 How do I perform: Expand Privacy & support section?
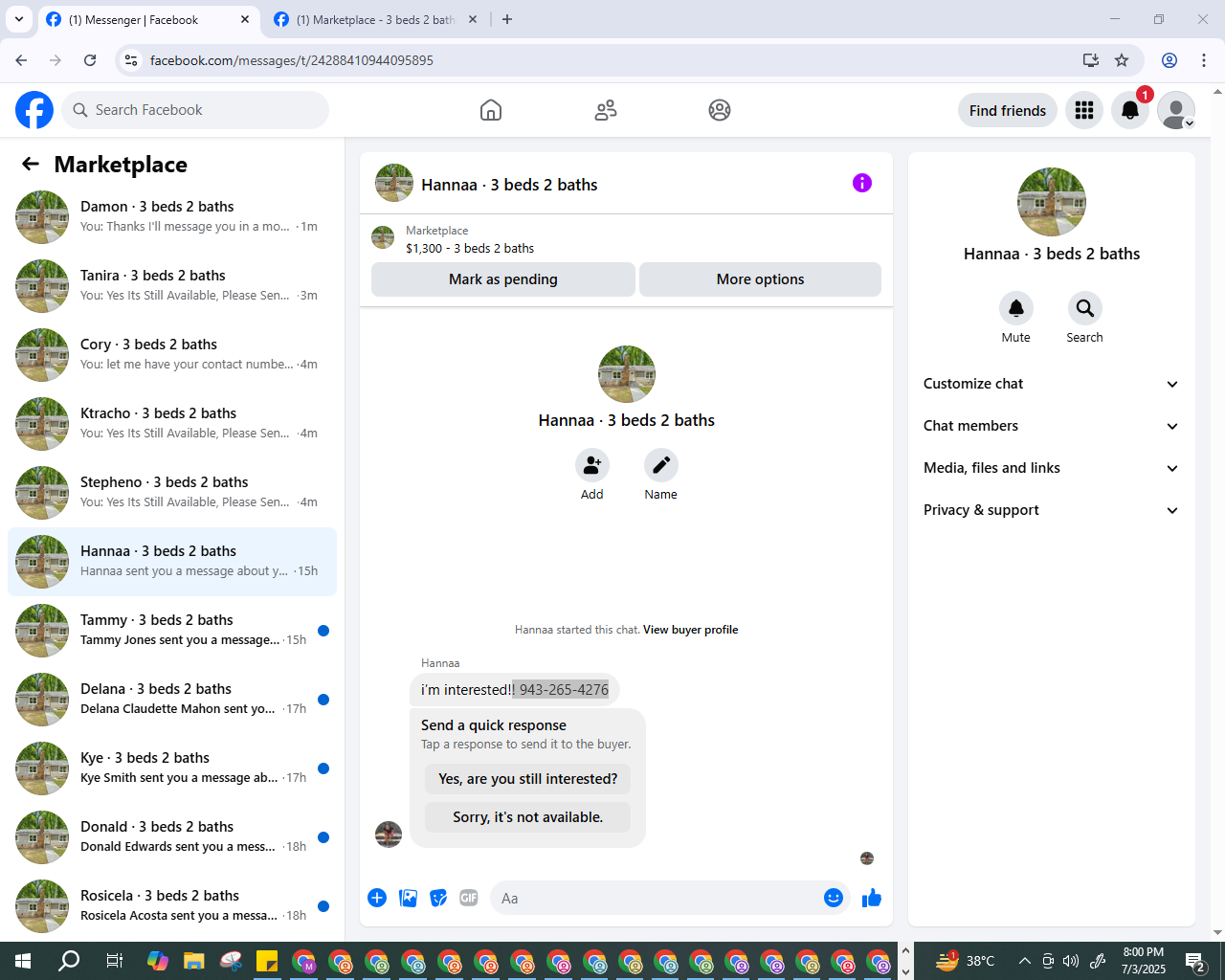pyautogui.click(x=1051, y=510)
